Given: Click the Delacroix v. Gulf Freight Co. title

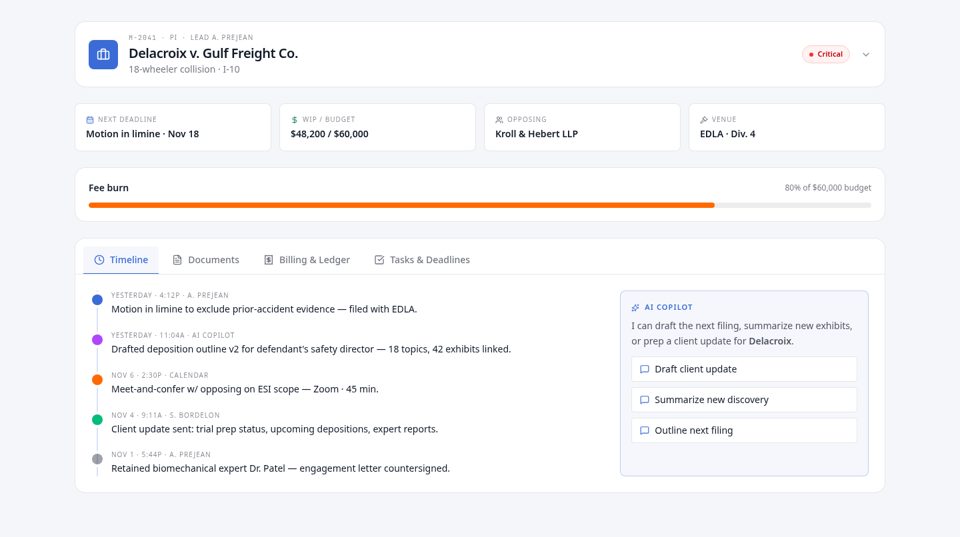Looking at the screenshot, I should (x=213, y=54).
